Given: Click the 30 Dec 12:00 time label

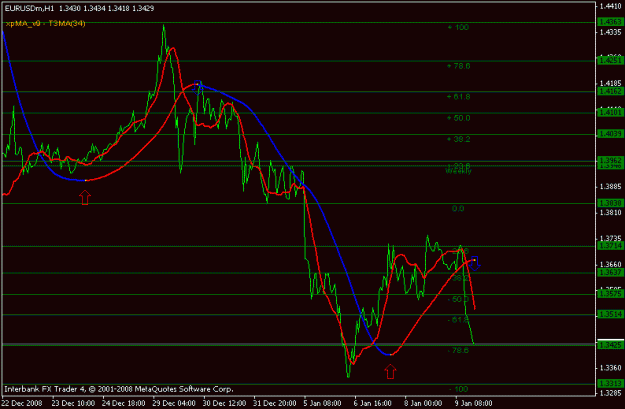Looking at the screenshot, I should [x=224, y=403].
